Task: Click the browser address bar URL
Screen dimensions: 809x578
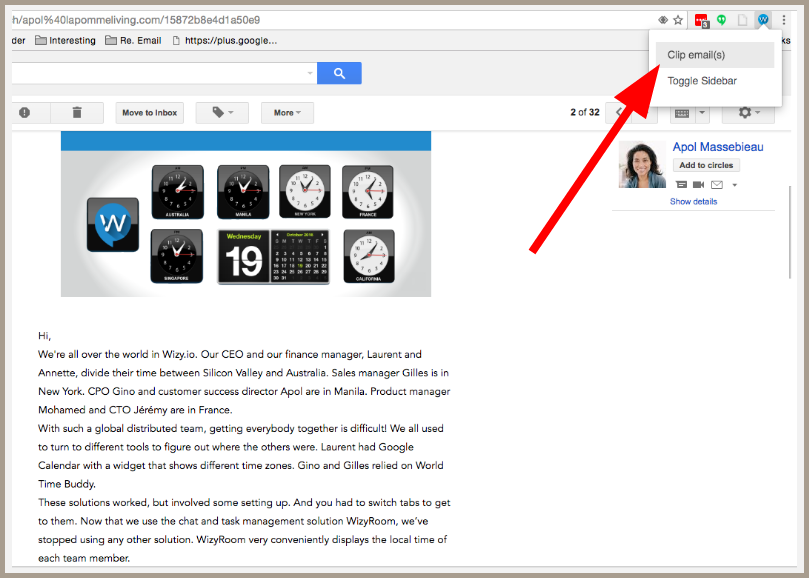Action: (136, 20)
